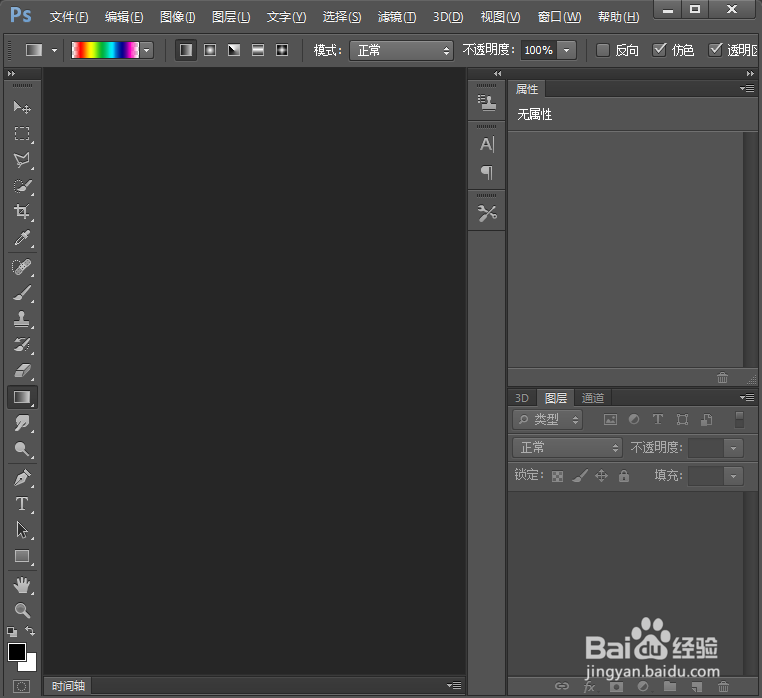The width and height of the screenshot is (762, 698).
Task: Choose Radial gradient style
Action: [x=210, y=50]
